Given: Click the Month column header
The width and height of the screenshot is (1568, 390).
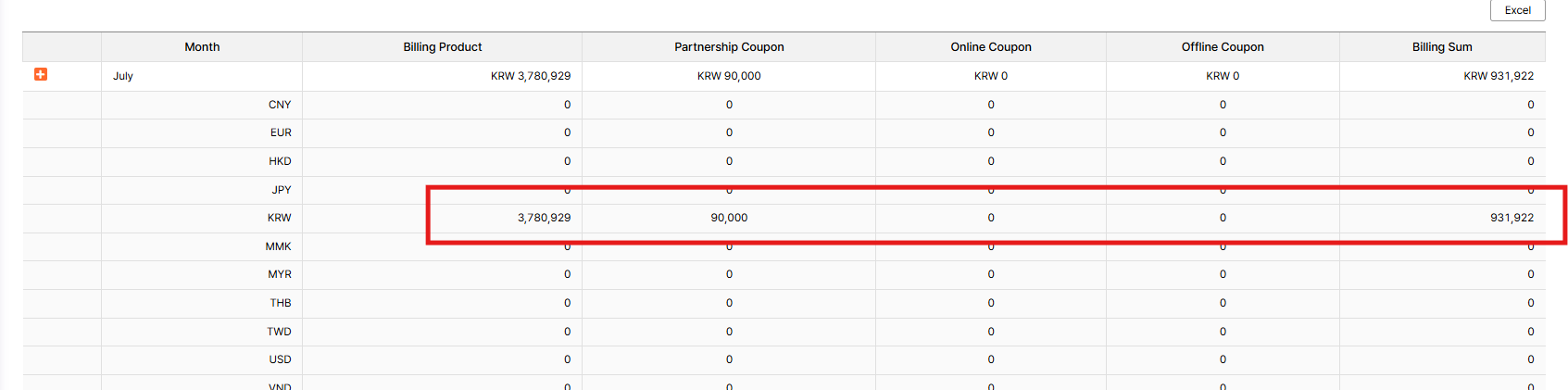Looking at the screenshot, I should (x=202, y=47).
